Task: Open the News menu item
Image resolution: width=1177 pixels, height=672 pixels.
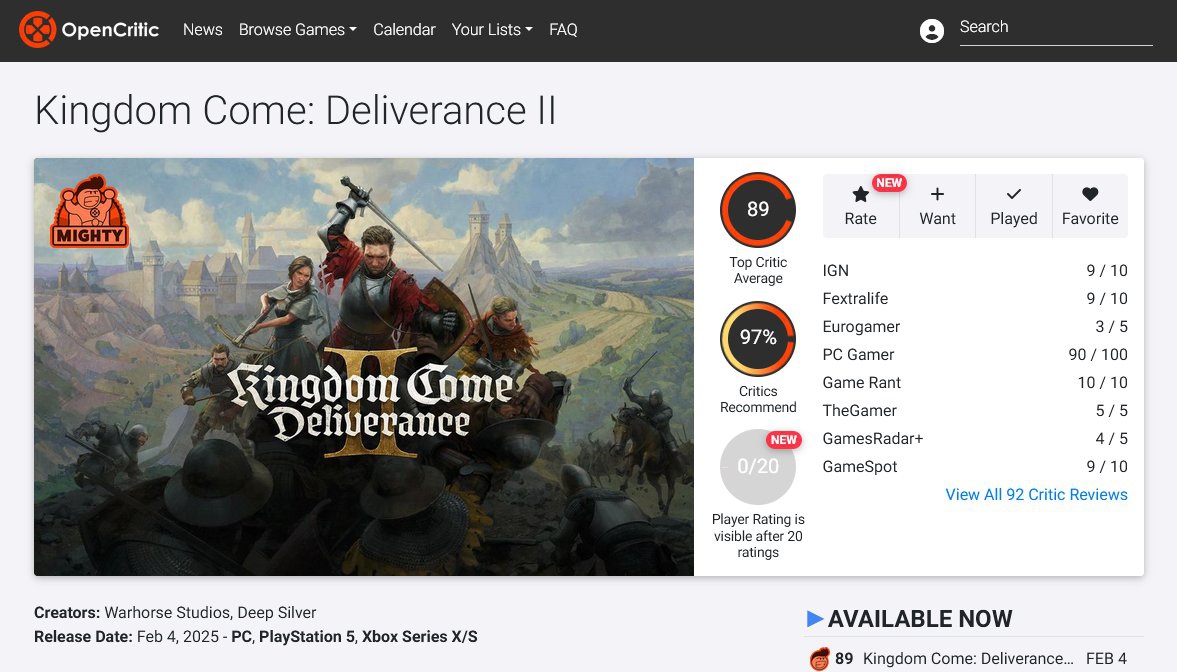Action: click(x=202, y=30)
